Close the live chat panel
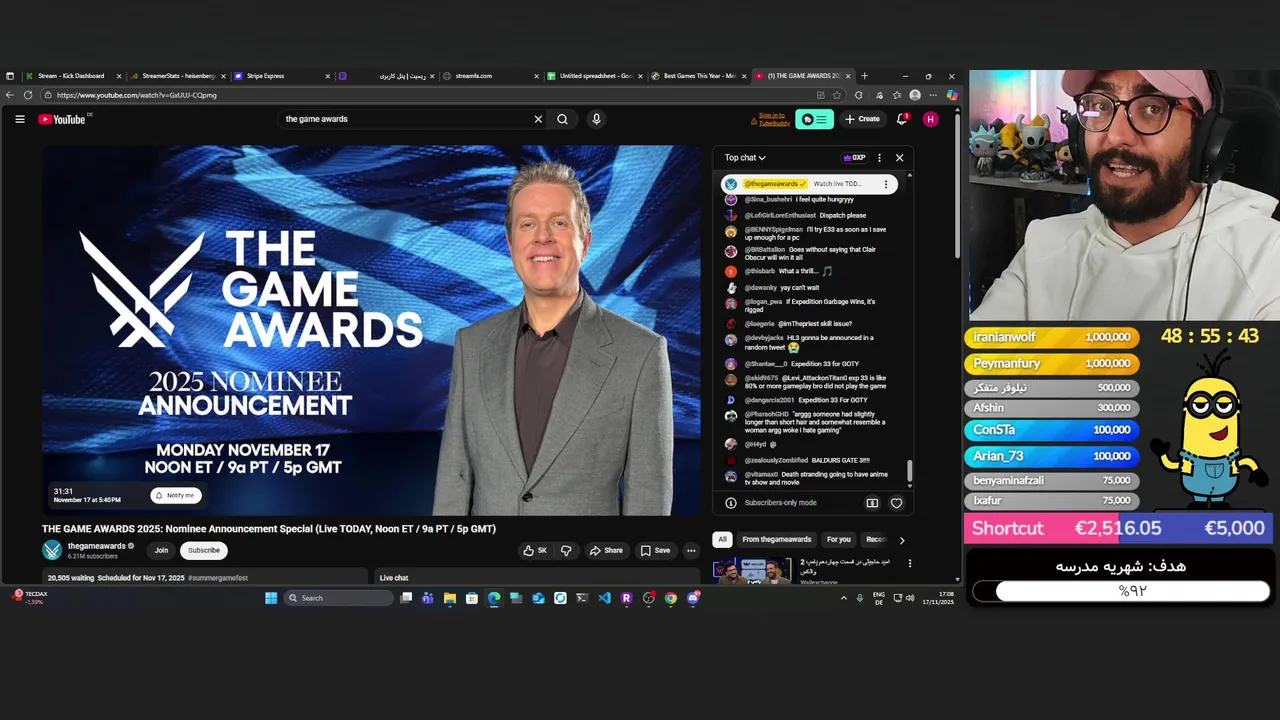Image resolution: width=1280 pixels, height=720 pixels. tap(899, 158)
